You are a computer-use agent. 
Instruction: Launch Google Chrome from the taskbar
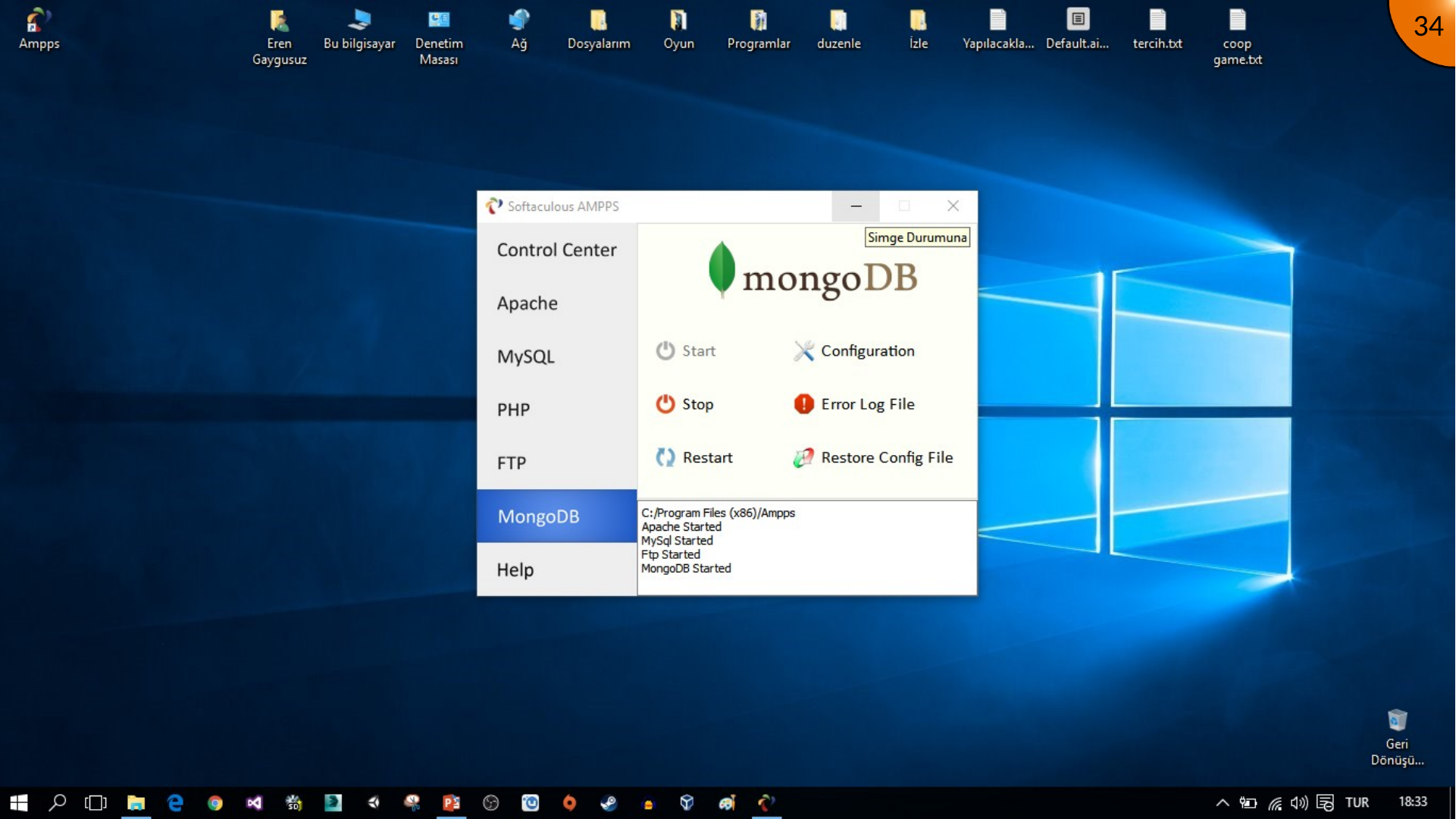click(215, 802)
